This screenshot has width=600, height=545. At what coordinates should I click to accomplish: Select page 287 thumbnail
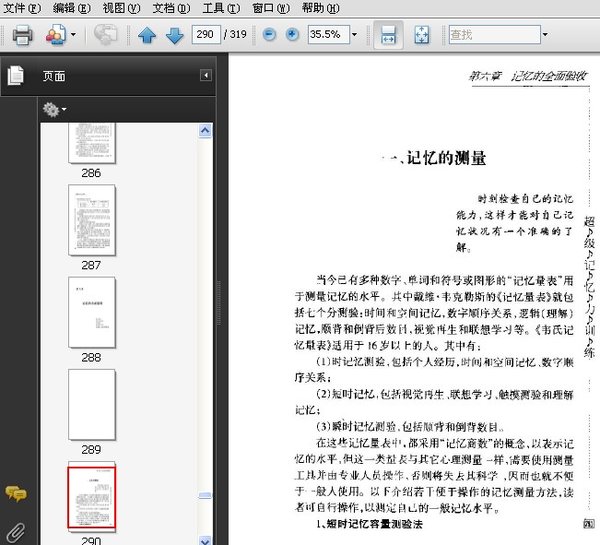tap(92, 220)
